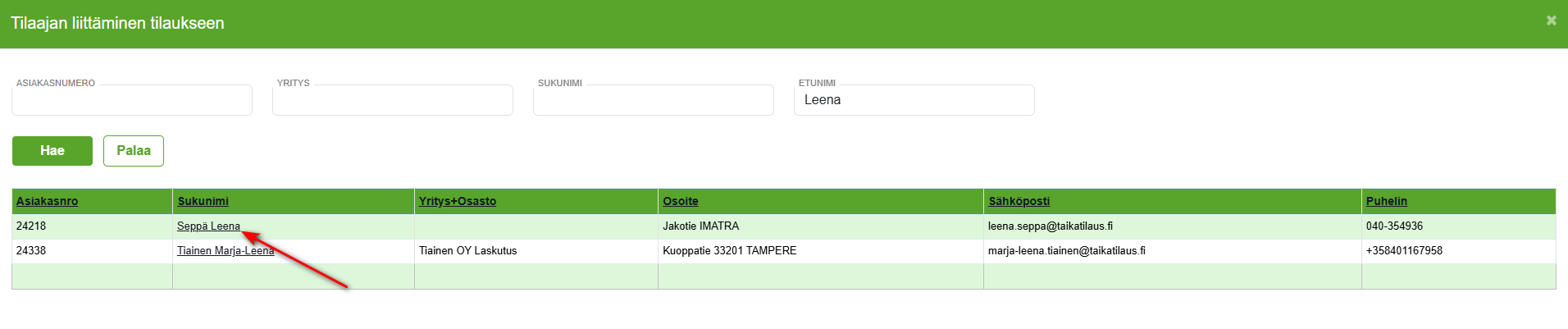The height and width of the screenshot is (329, 1568).
Task: Sort table by Osoite header
Action: (x=681, y=202)
